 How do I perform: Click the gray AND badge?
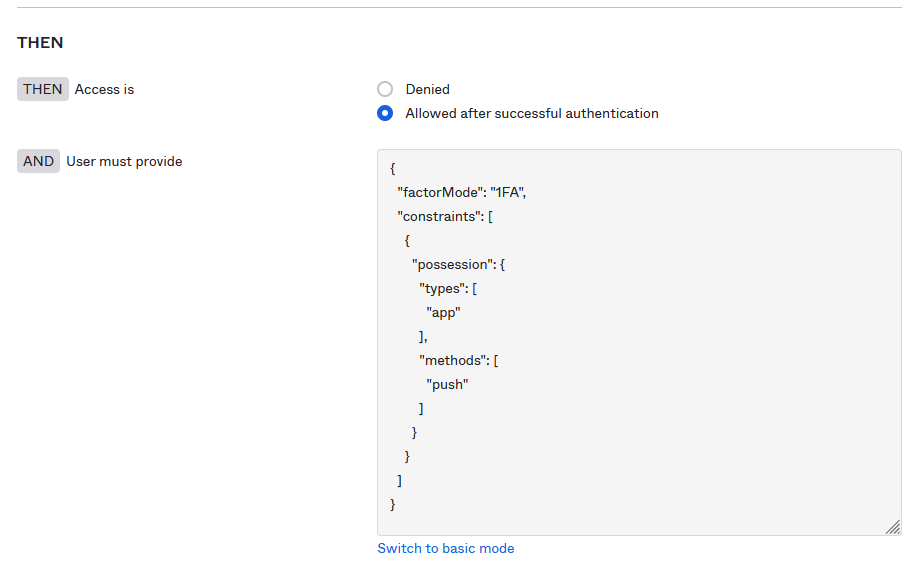pyautogui.click(x=38, y=161)
